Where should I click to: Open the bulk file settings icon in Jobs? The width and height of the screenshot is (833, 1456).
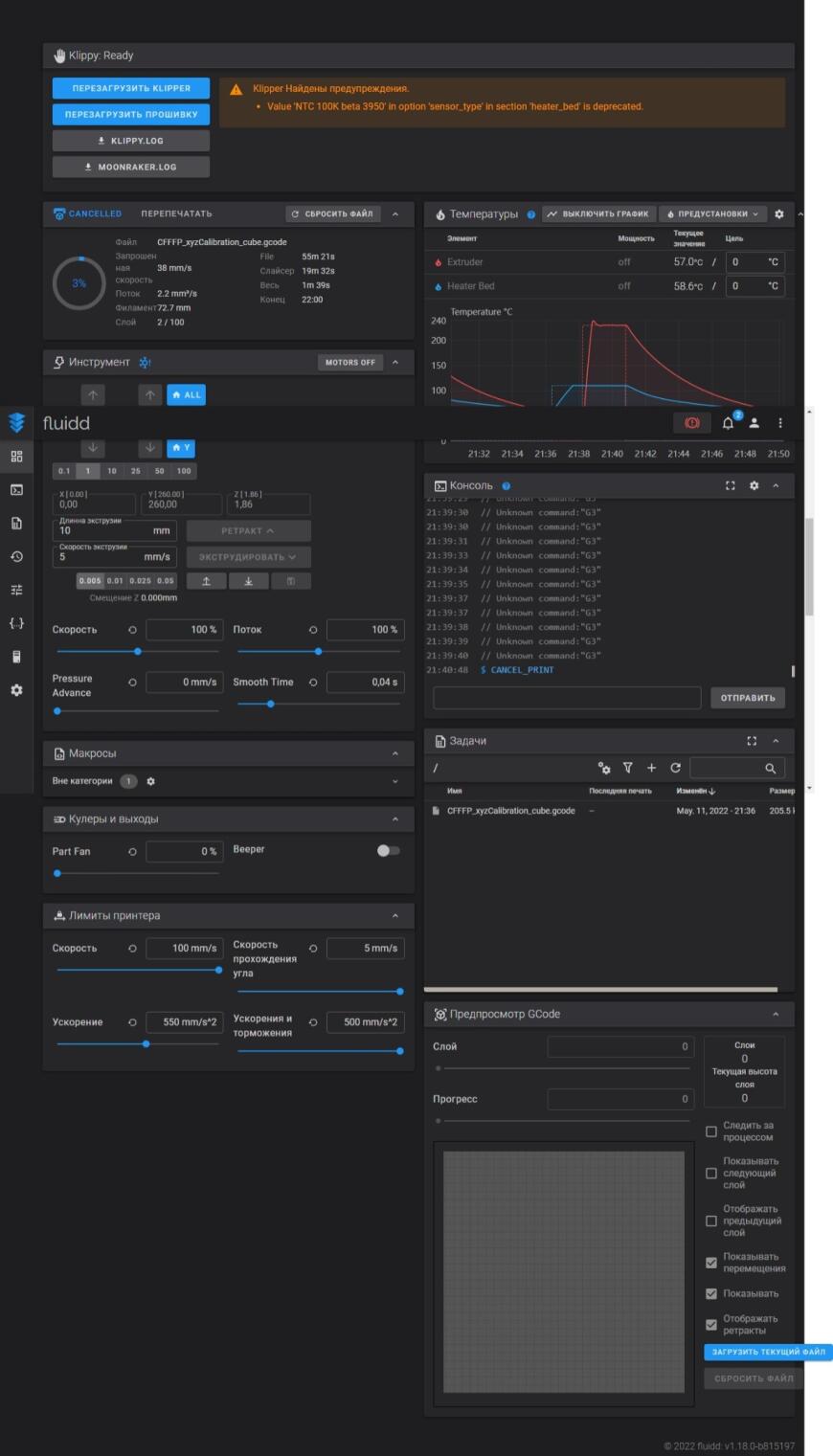point(604,768)
